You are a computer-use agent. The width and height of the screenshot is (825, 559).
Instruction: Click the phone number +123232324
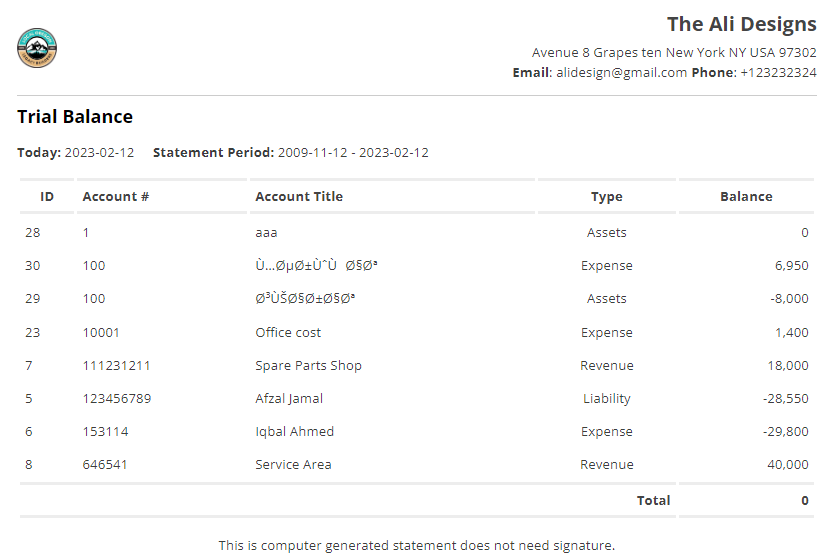(x=778, y=72)
